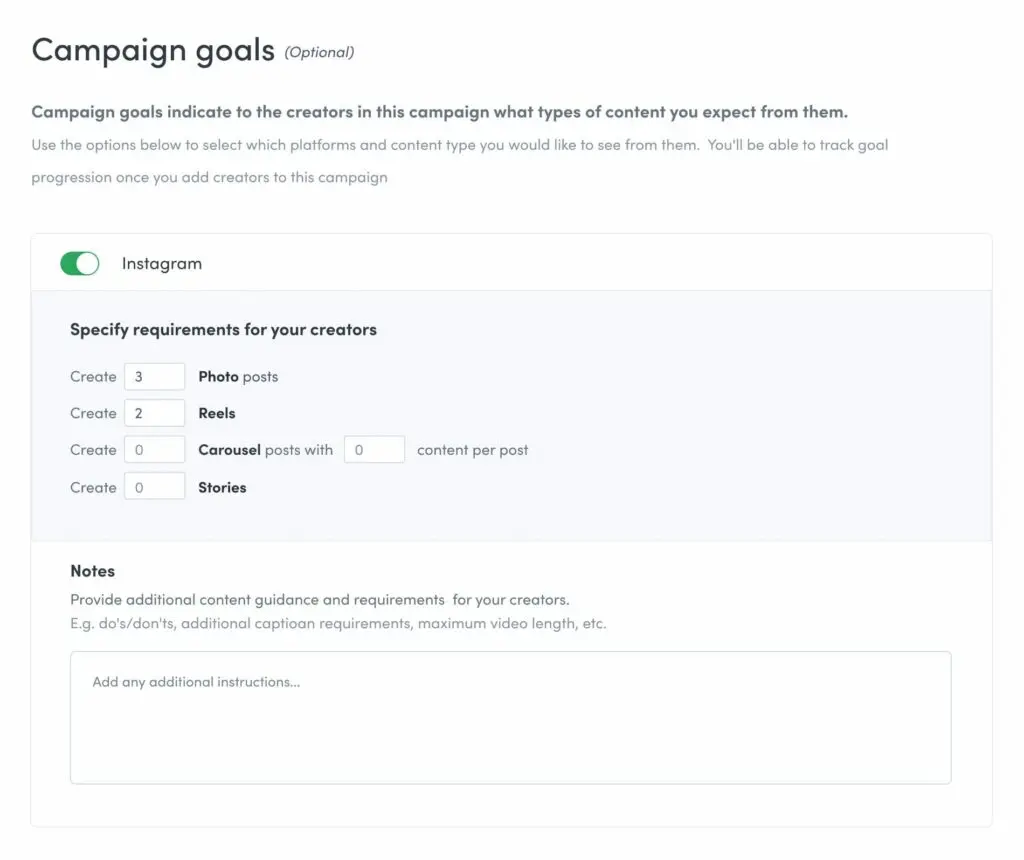The height and width of the screenshot is (860, 1024).
Task: Click the Reels label text
Action: click(x=217, y=413)
